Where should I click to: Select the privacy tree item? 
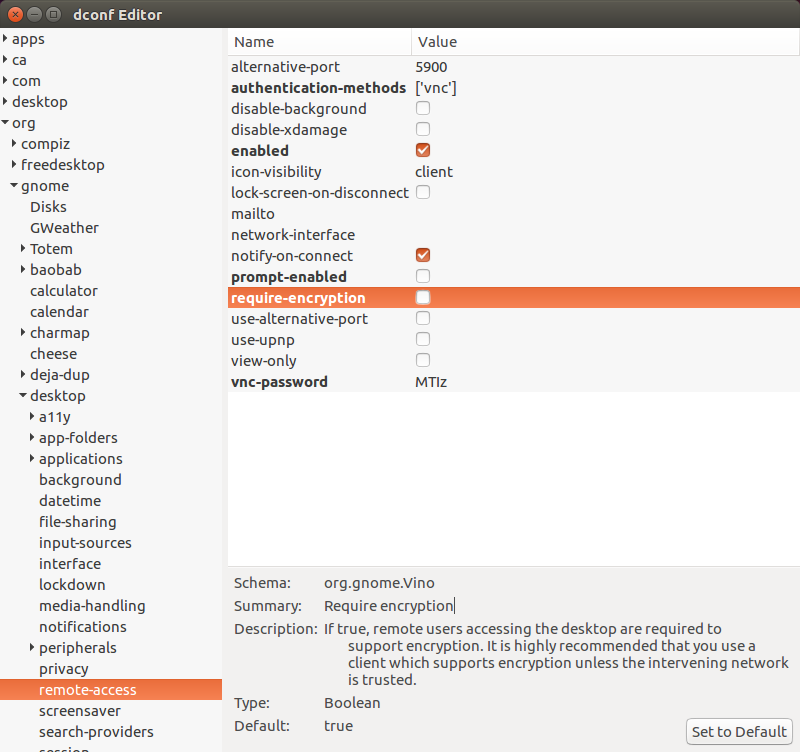pos(64,668)
